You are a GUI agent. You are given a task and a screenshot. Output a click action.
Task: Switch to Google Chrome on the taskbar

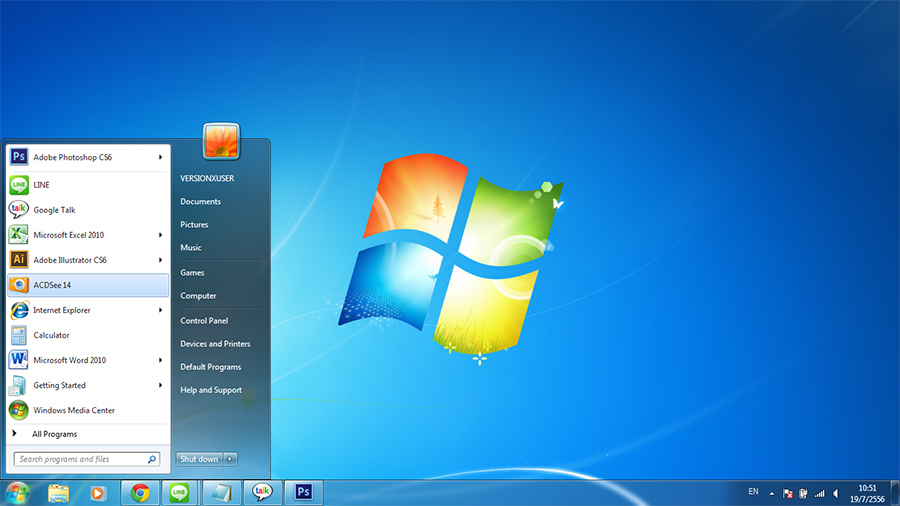click(140, 493)
